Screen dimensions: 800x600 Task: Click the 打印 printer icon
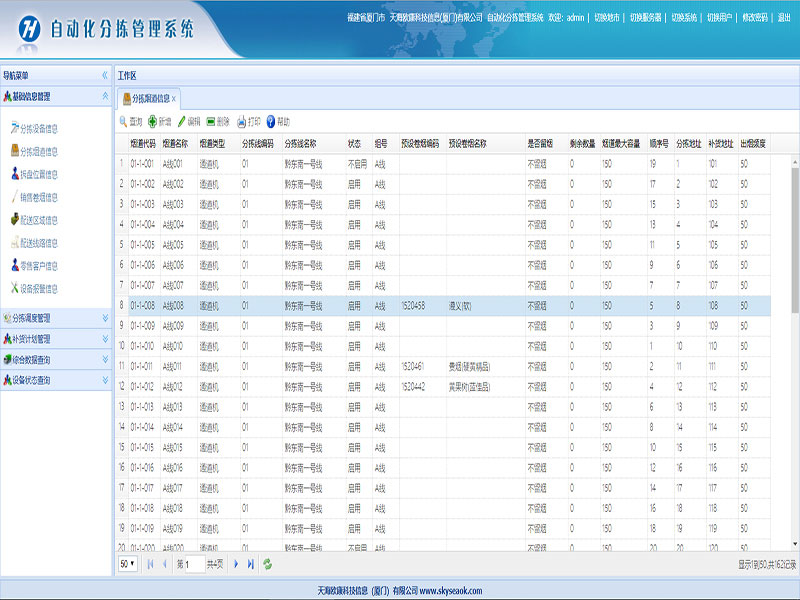point(241,121)
